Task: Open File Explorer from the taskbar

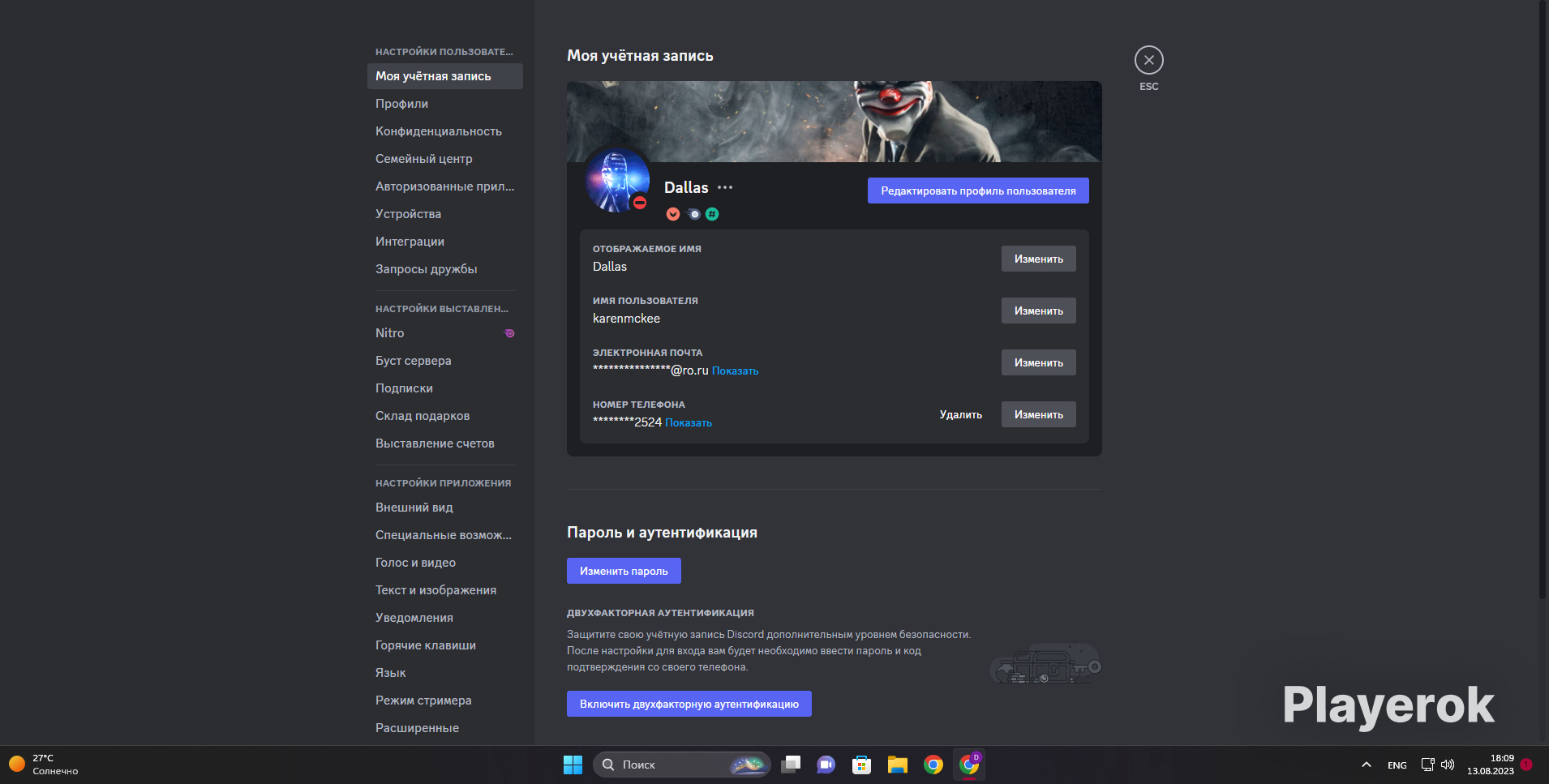Action: 898,765
